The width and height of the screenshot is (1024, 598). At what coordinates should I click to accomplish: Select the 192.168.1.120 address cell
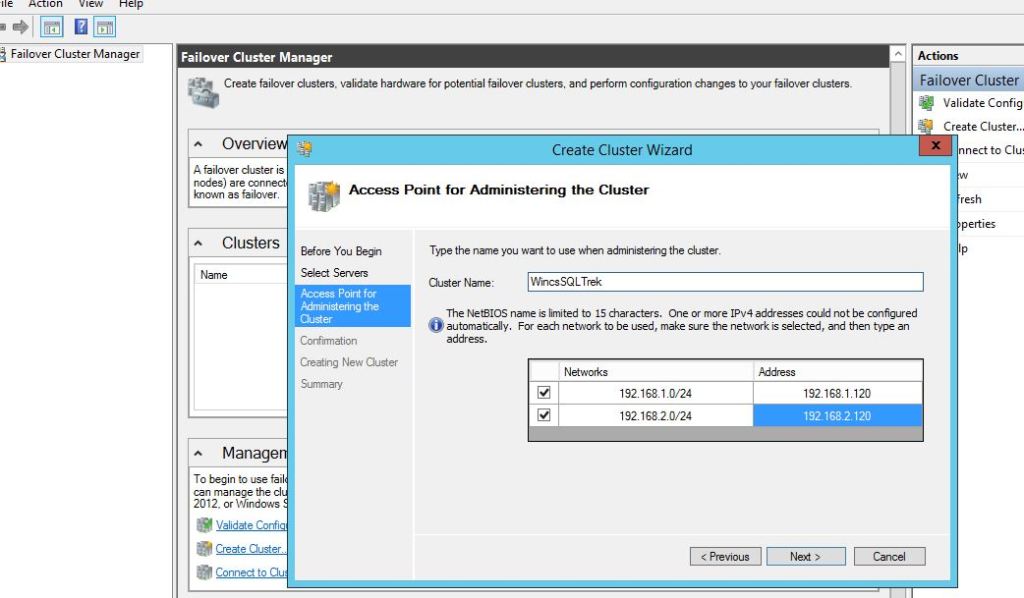click(837, 393)
